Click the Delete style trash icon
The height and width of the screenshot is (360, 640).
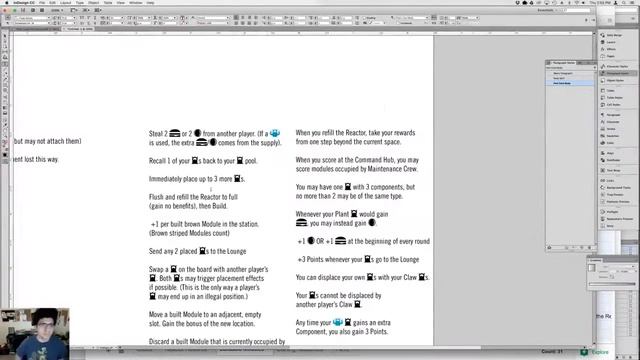[589, 248]
